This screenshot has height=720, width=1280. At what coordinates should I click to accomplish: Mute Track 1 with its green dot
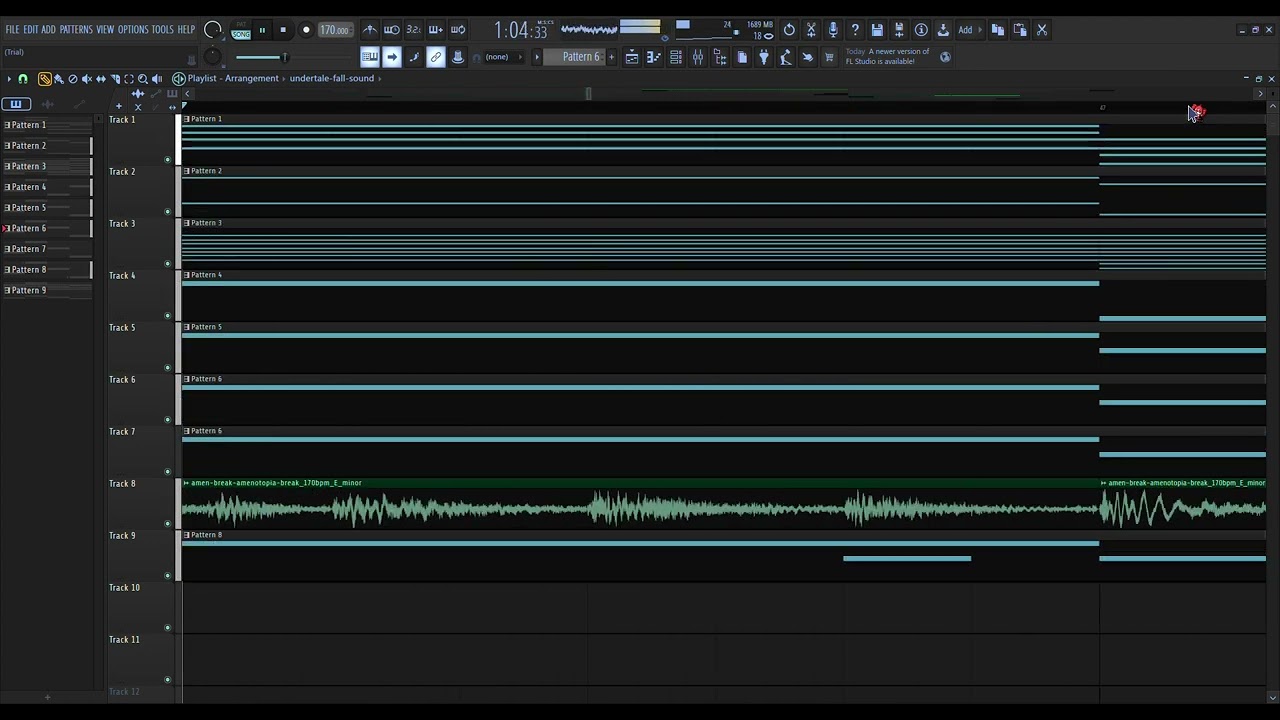(x=167, y=160)
